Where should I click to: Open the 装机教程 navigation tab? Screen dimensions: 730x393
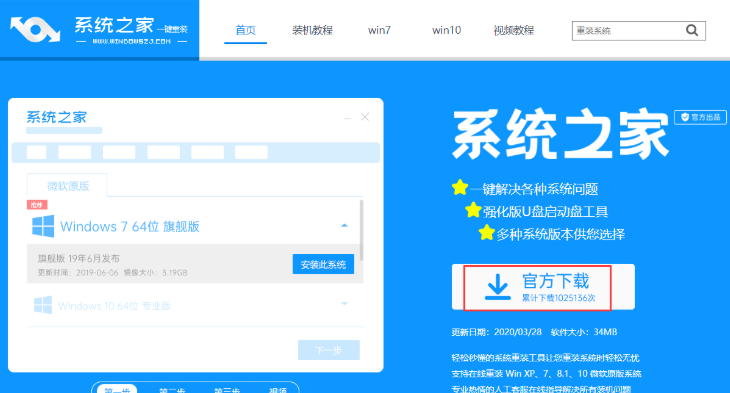[312, 30]
